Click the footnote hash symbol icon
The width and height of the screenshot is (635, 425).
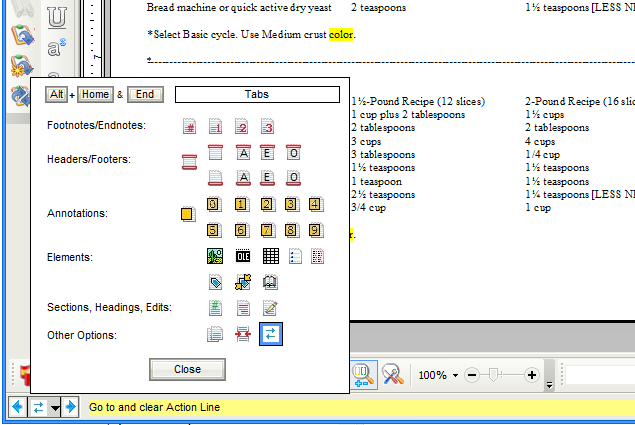[189, 126]
